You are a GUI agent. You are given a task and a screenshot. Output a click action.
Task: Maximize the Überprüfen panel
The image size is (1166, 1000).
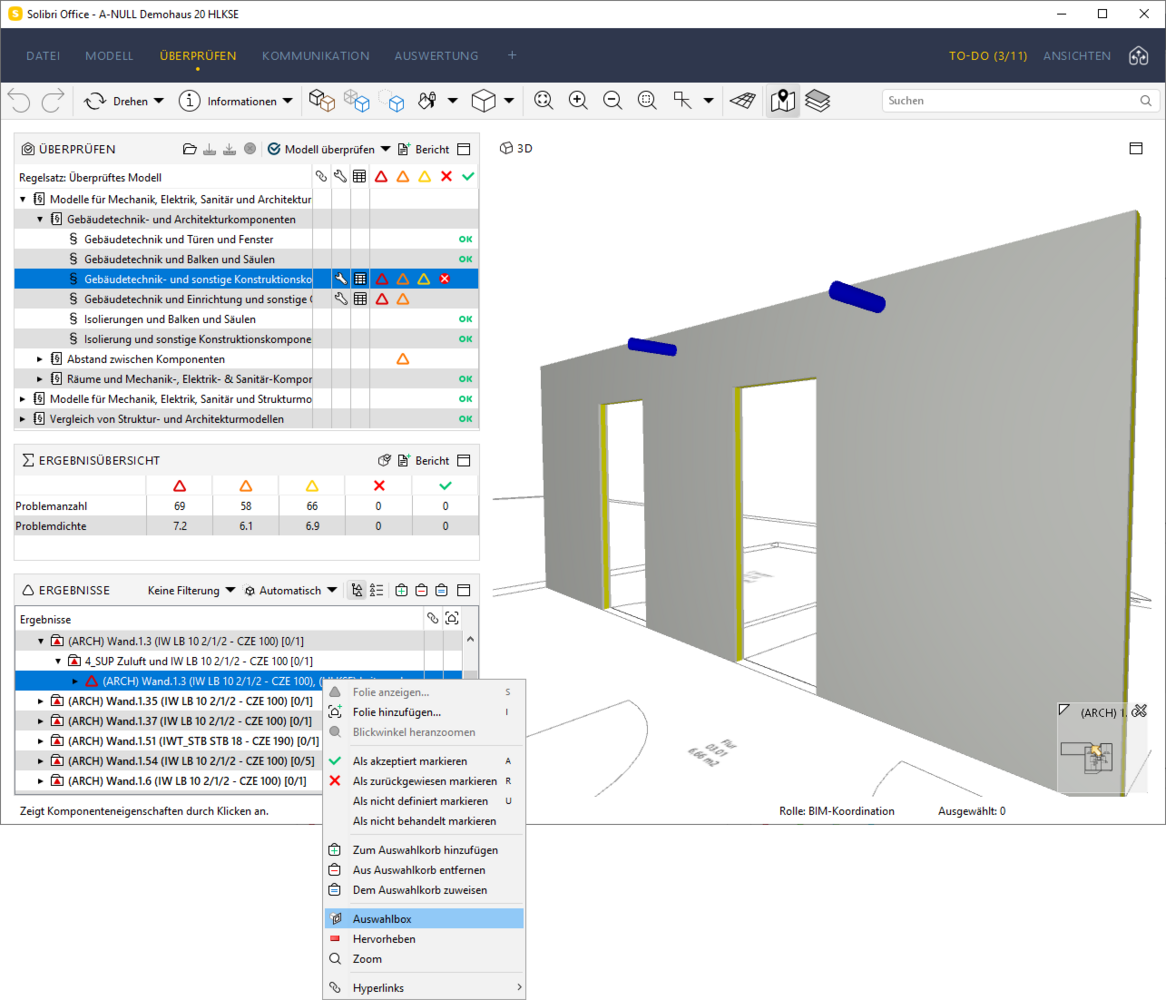pos(464,149)
